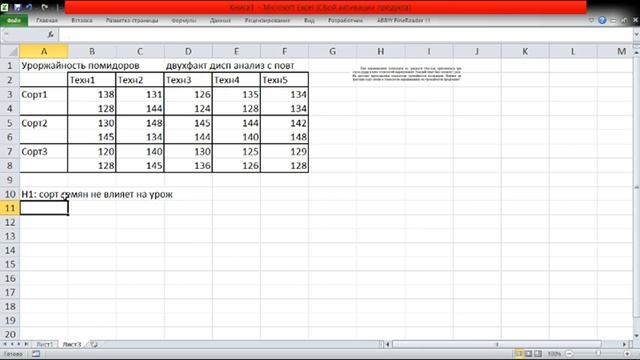
Task: Click horizontal scrollbar right arrow
Action: tap(624, 344)
